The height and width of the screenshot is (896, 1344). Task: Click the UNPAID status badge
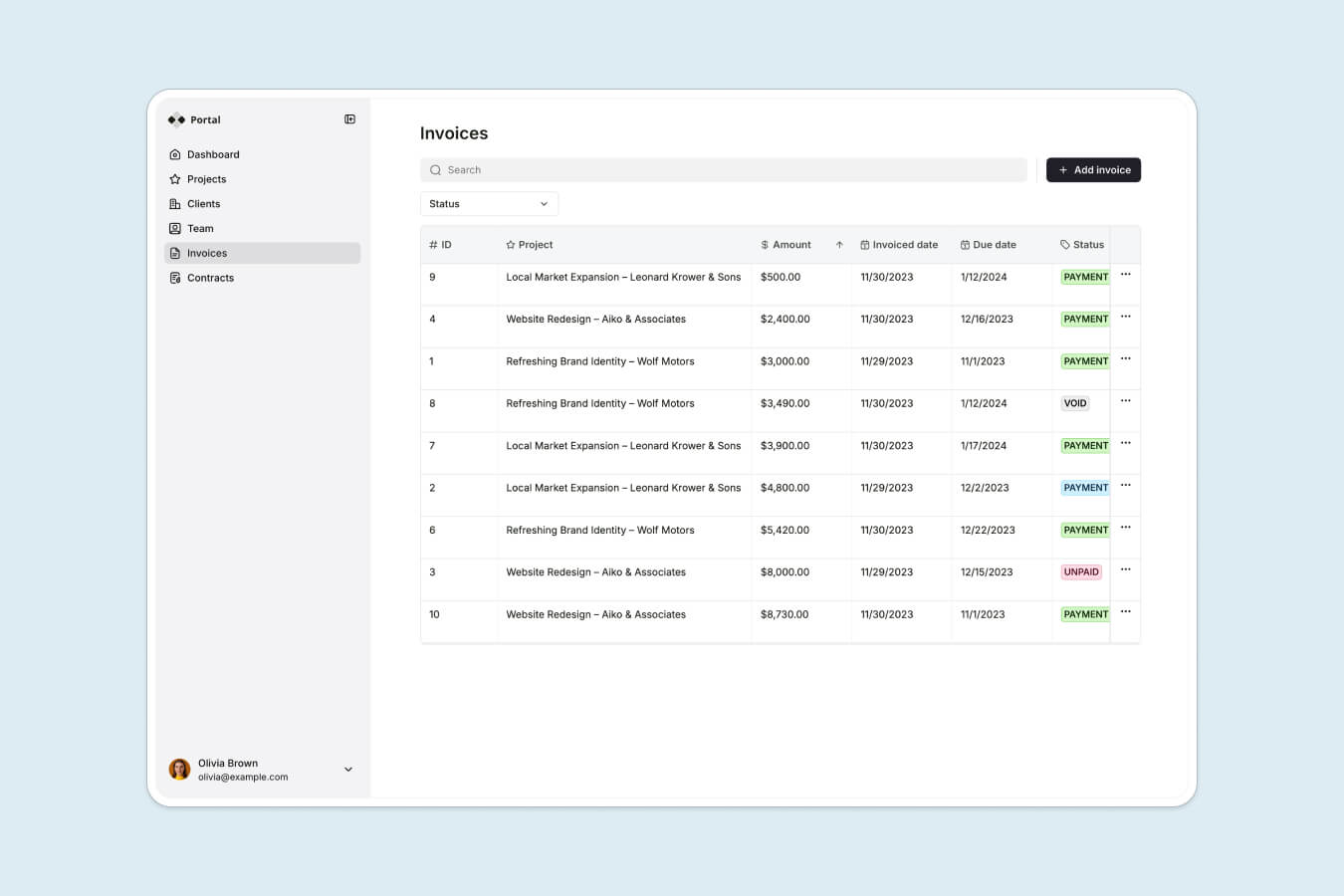coord(1081,572)
